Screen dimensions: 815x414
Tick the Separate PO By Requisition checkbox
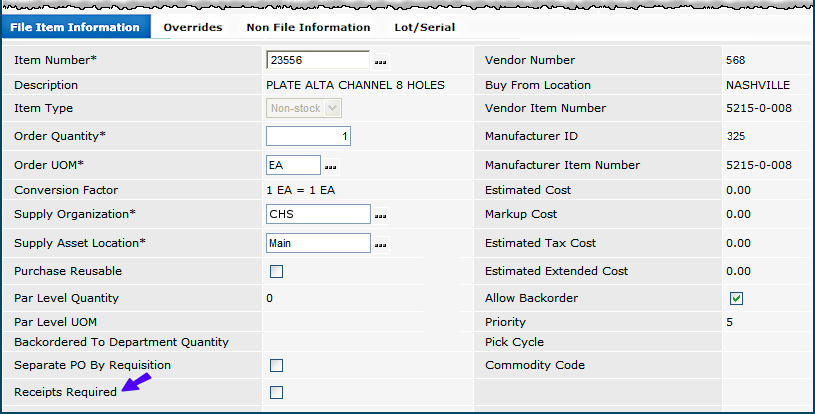[x=276, y=365]
